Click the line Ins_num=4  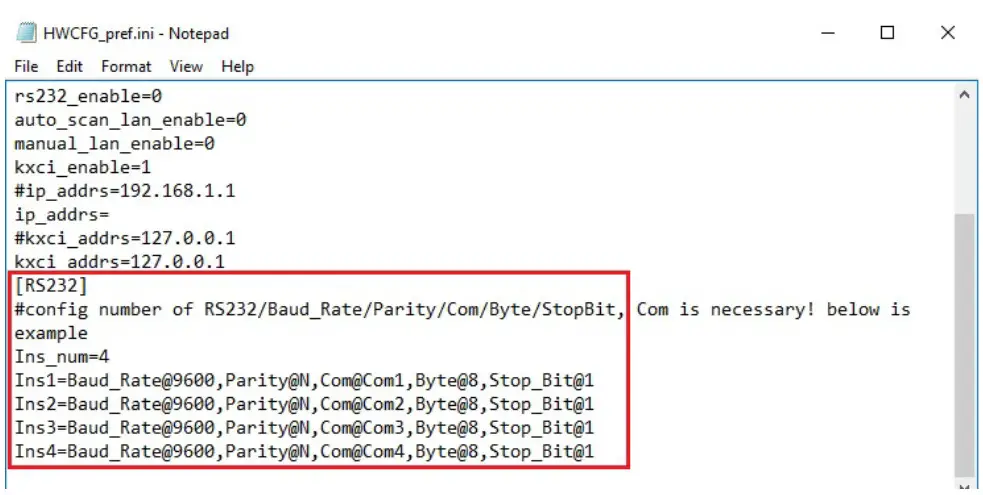pos(62,357)
